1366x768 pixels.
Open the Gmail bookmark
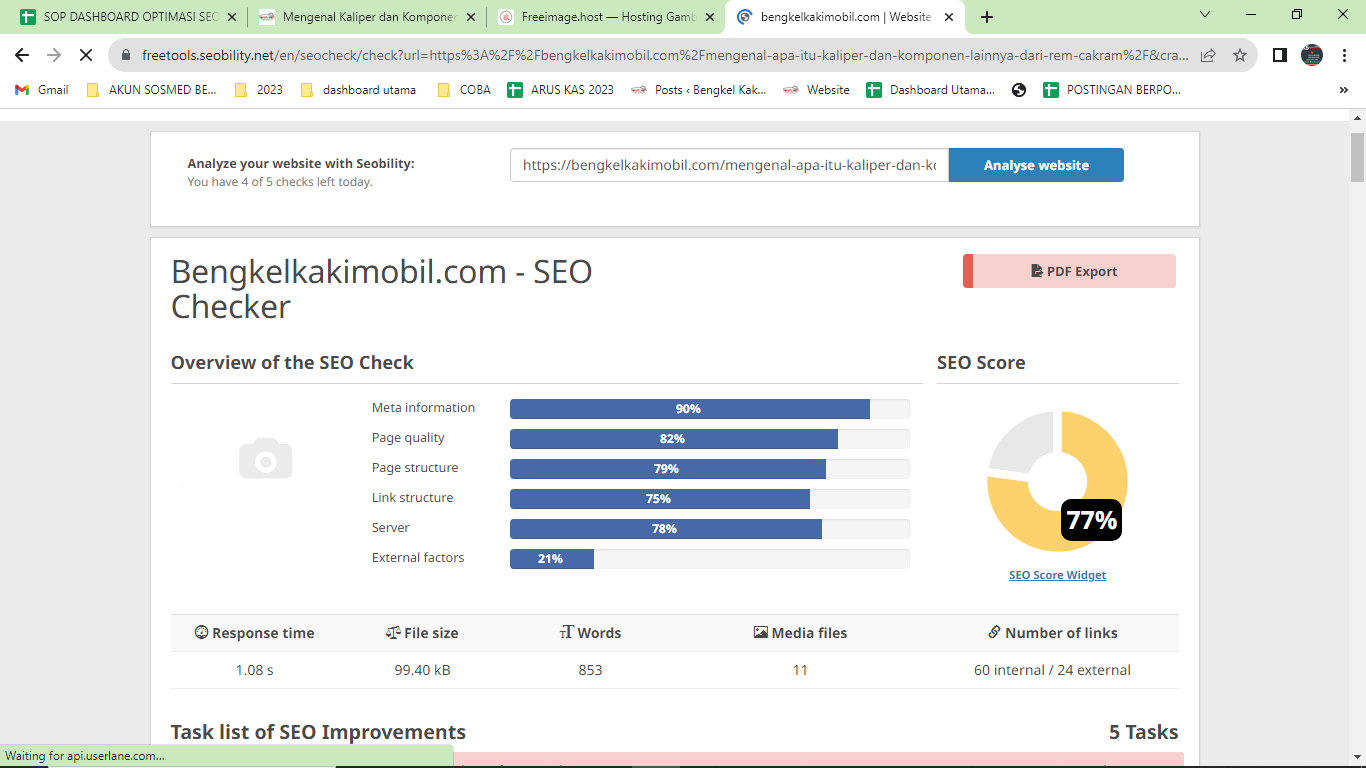(42, 90)
